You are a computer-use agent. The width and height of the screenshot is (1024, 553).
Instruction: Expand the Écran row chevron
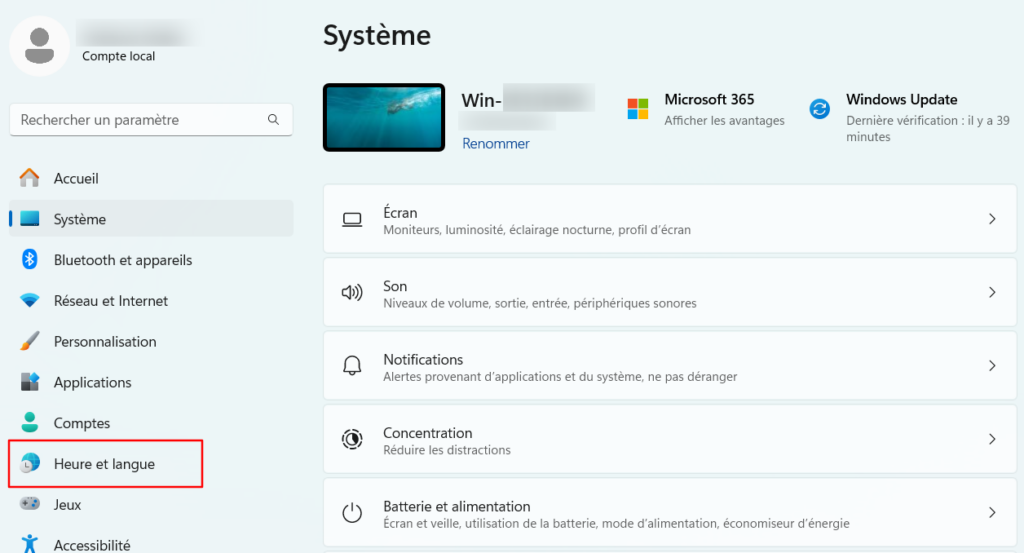click(992, 219)
